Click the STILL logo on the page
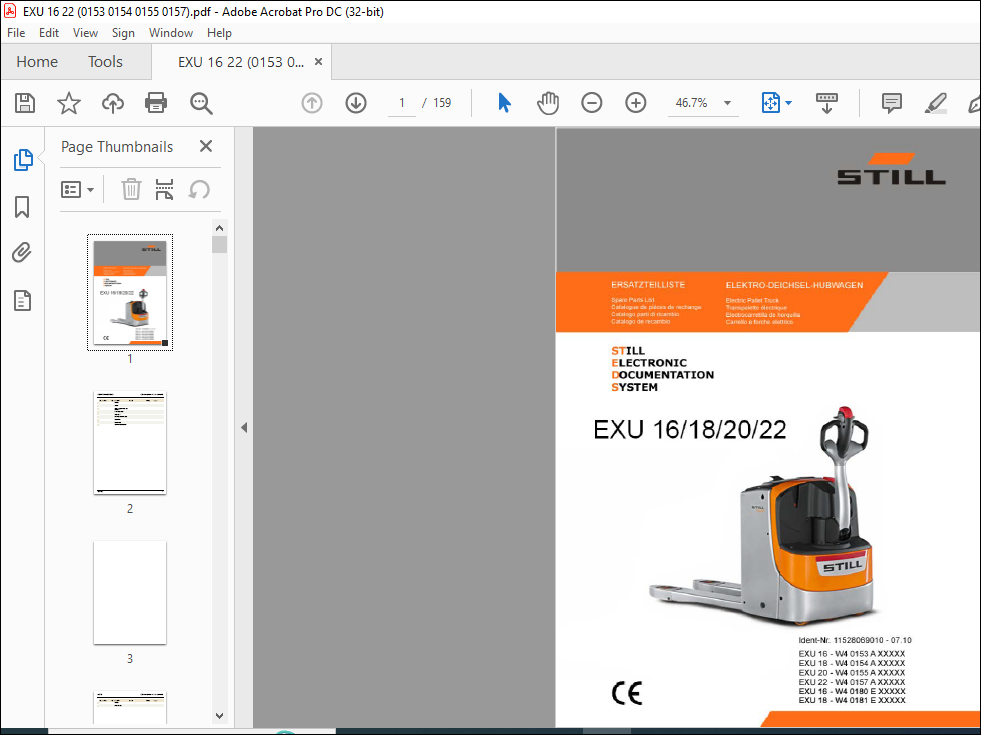The width and height of the screenshot is (981, 735). click(x=892, y=169)
